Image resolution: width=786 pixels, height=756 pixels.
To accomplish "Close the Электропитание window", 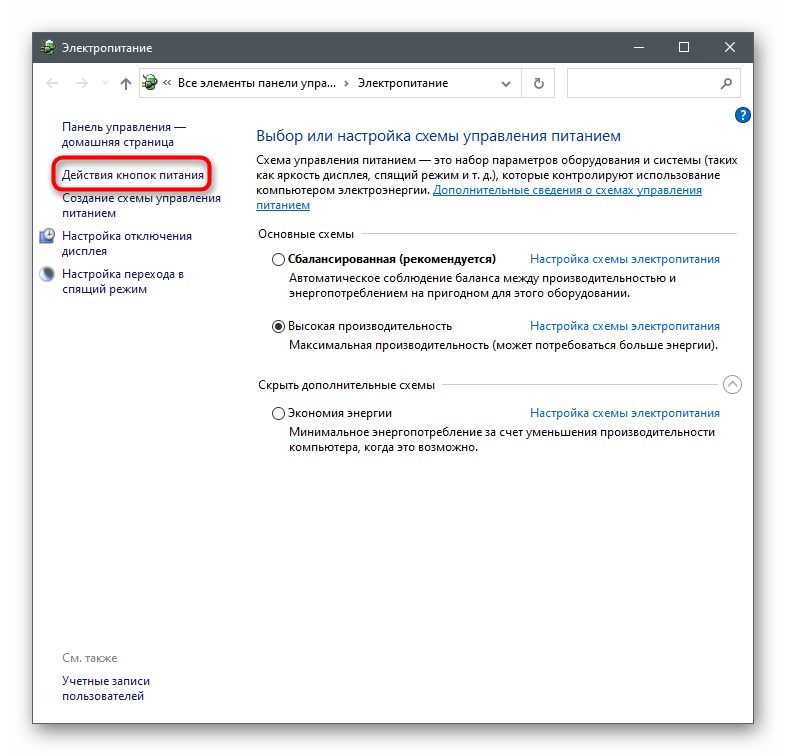I will pos(730,48).
